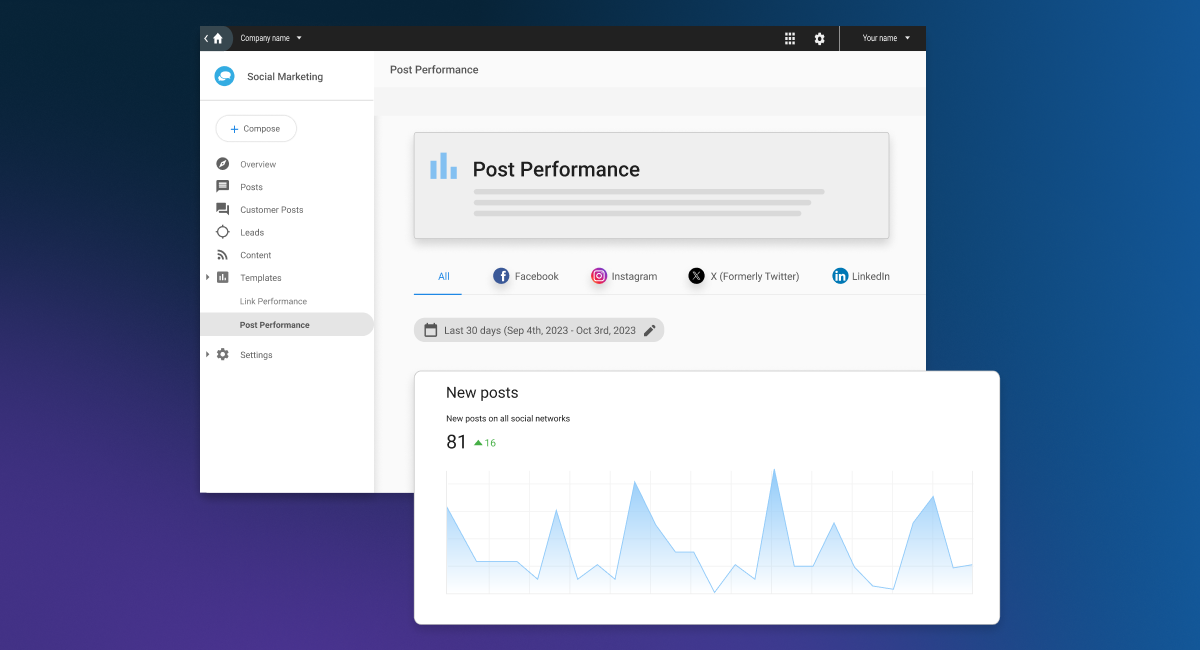Click the Post Performance page header title
1200x650 pixels.
434,70
